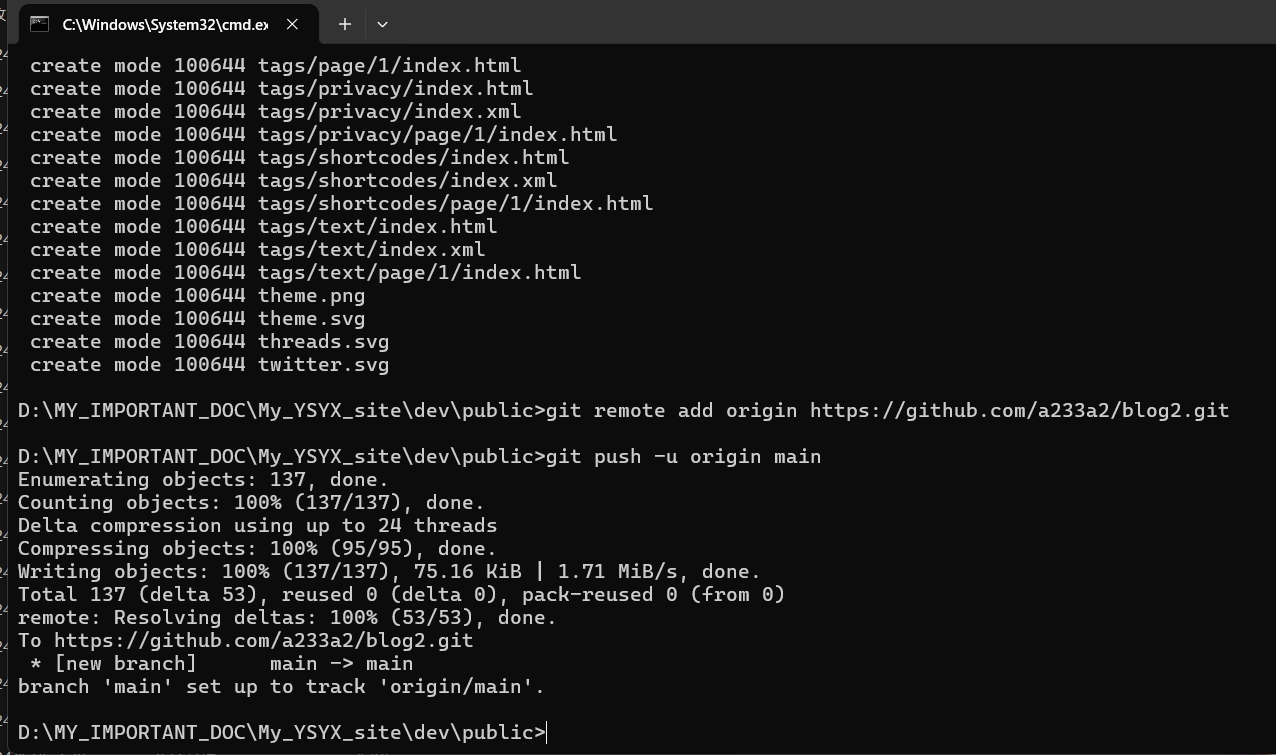Image resolution: width=1276 pixels, height=755 pixels.
Task: Click the 'tags/privacy/index.xml' line
Action: 276,112
